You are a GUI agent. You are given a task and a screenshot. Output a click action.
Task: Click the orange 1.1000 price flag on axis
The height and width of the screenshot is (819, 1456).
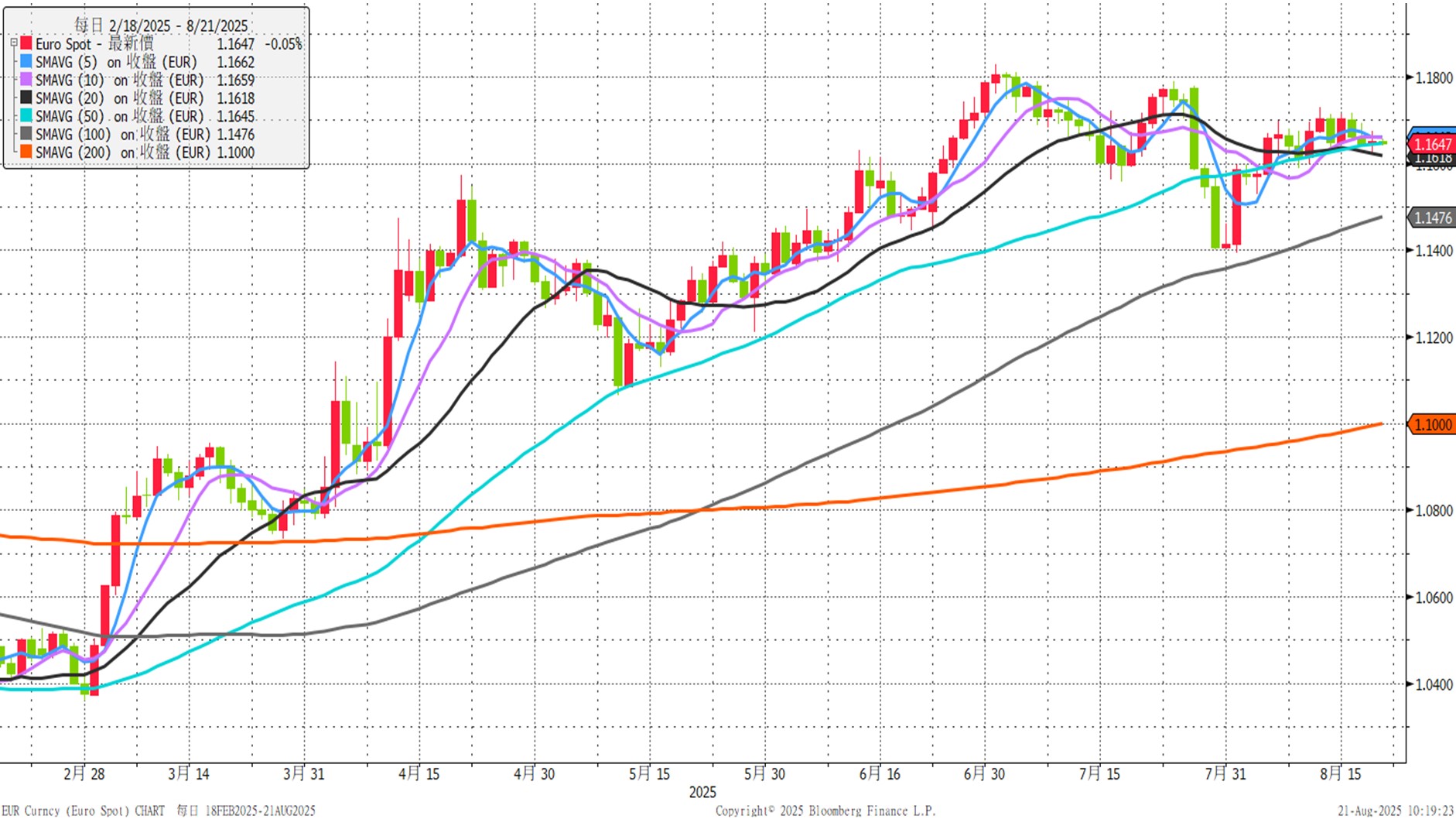1432,424
